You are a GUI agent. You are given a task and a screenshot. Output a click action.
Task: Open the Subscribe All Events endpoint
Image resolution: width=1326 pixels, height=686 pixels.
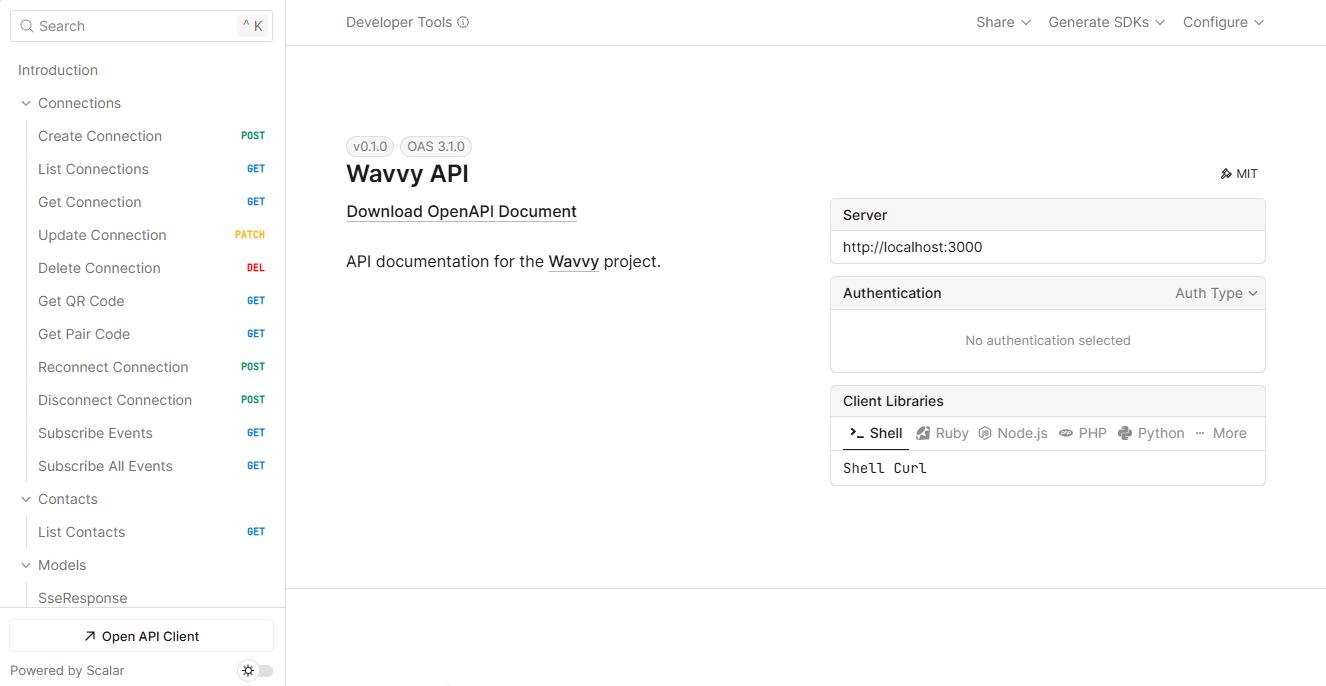tap(148, 466)
